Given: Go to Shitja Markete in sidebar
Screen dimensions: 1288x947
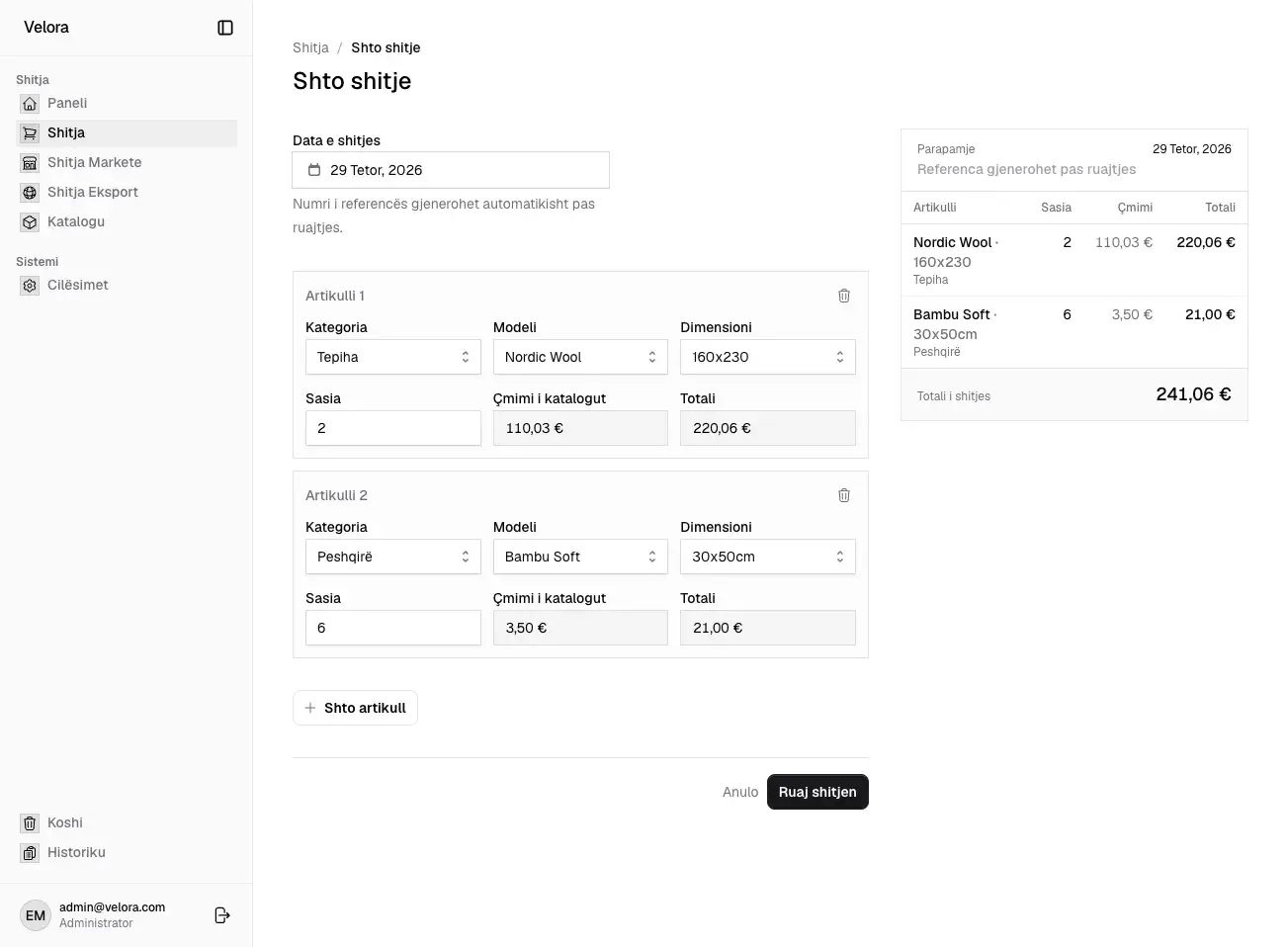Looking at the screenshot, I should point(127,162).
